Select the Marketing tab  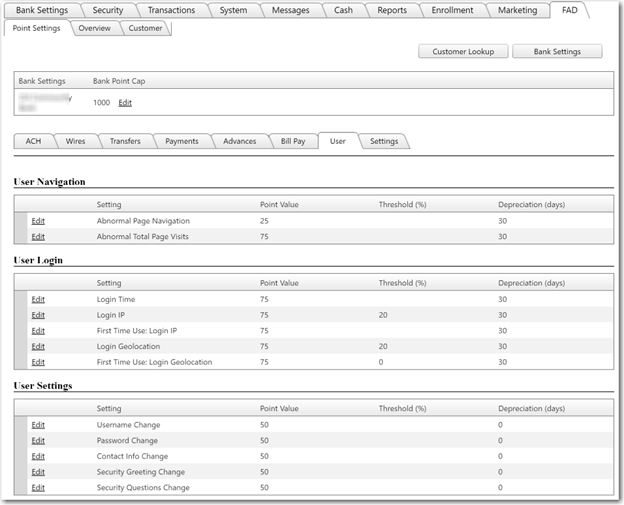(x=517, y=10)
